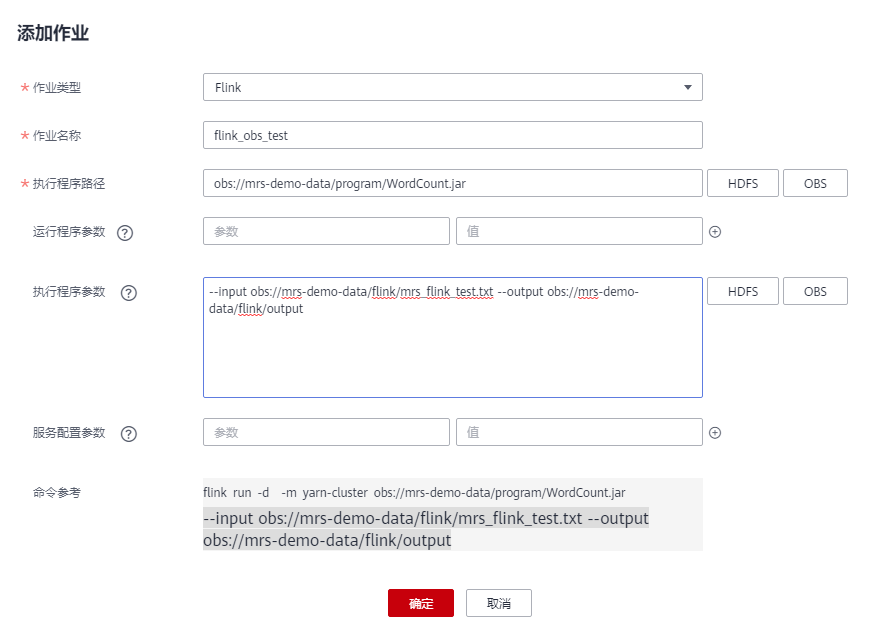Open the 作业类型 Flink dropdown

coord(452,87)
